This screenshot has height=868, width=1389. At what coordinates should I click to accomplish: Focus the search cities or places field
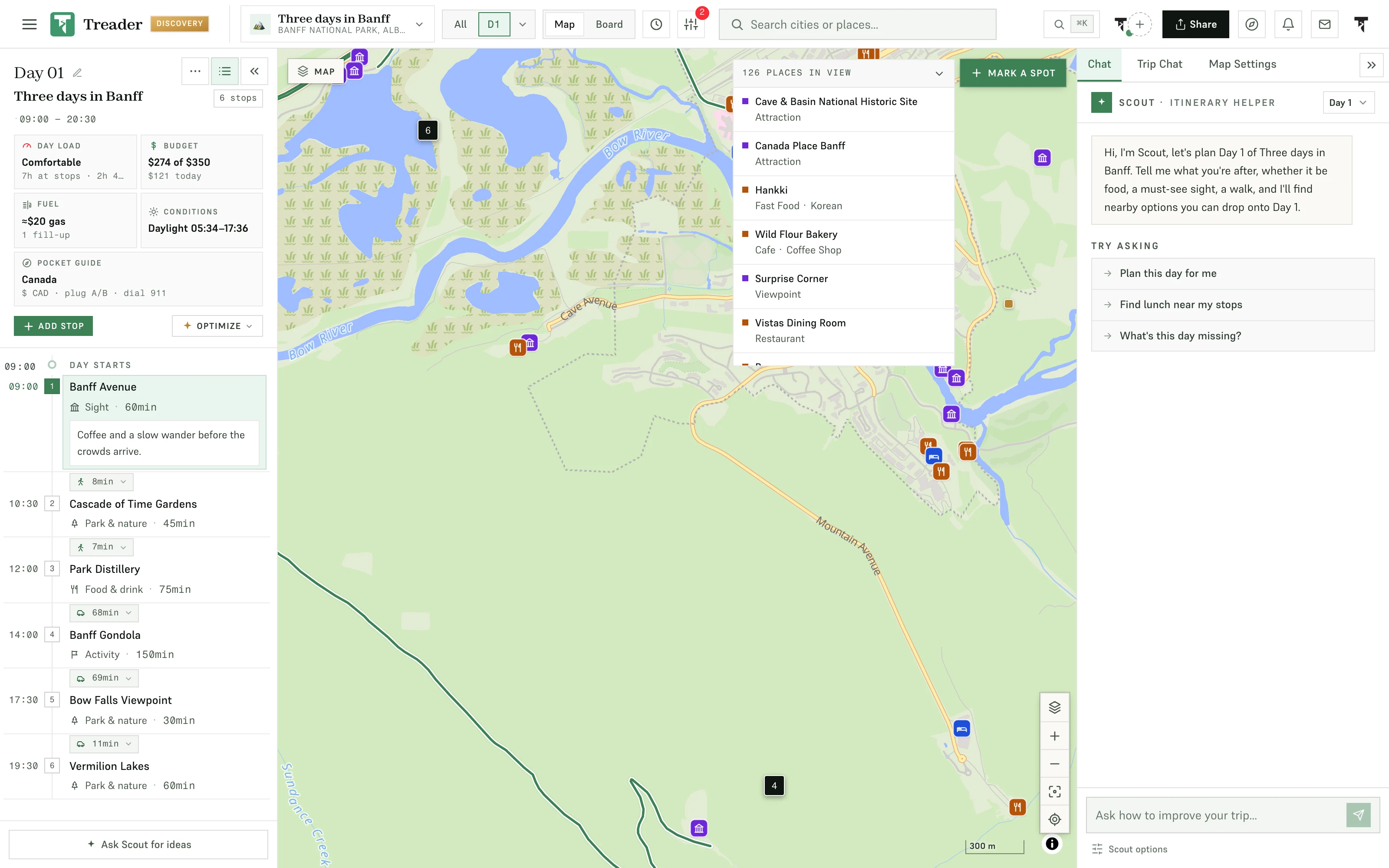pyautogui.click(x=858, y=24)
